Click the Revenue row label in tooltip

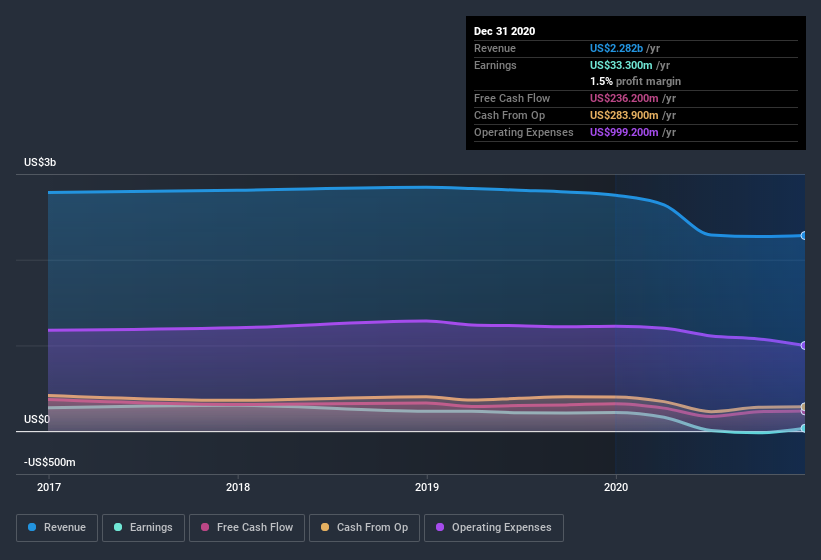495,48
